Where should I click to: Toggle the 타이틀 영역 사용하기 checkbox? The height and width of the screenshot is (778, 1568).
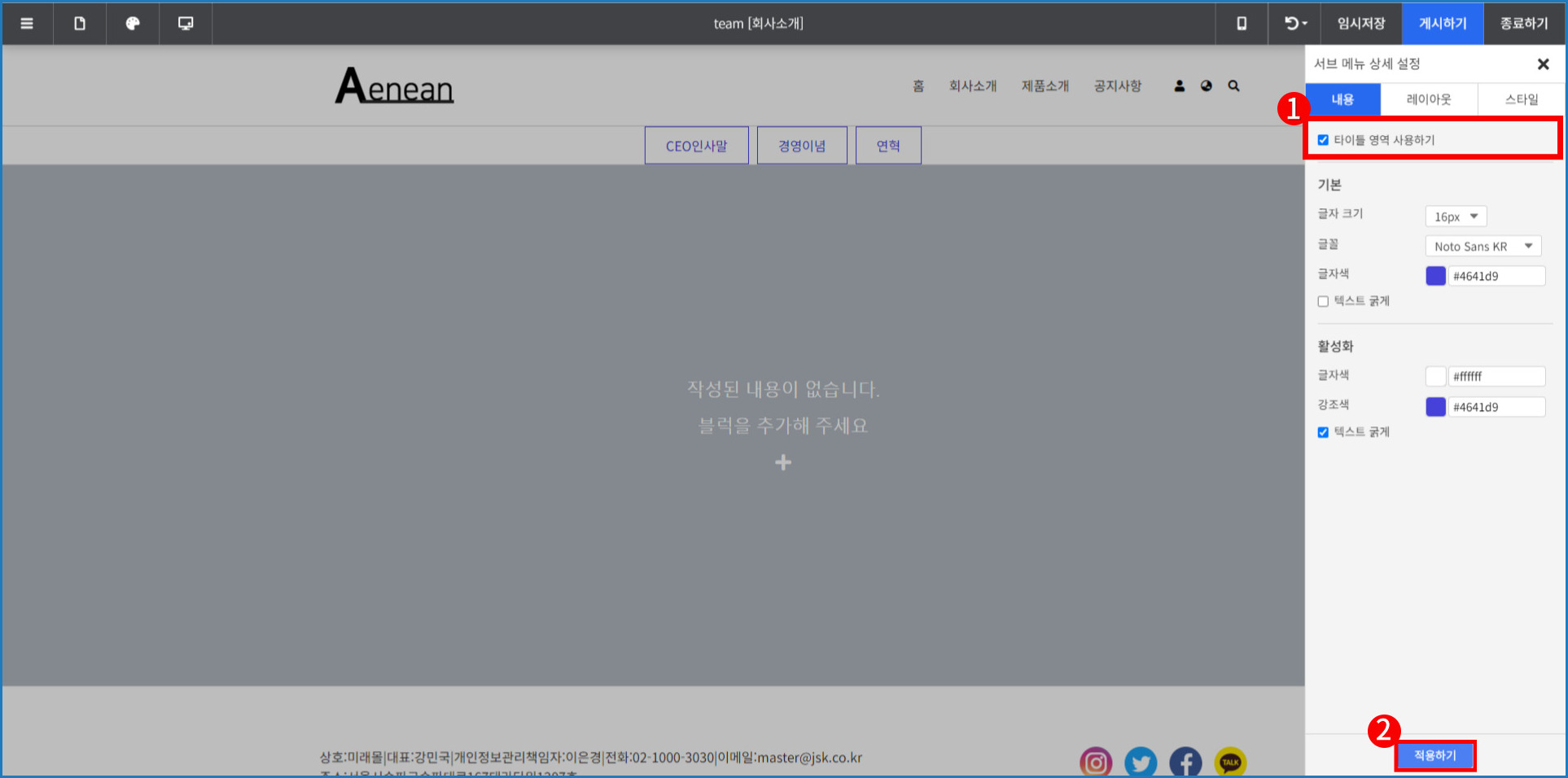tap(1323, 140)
